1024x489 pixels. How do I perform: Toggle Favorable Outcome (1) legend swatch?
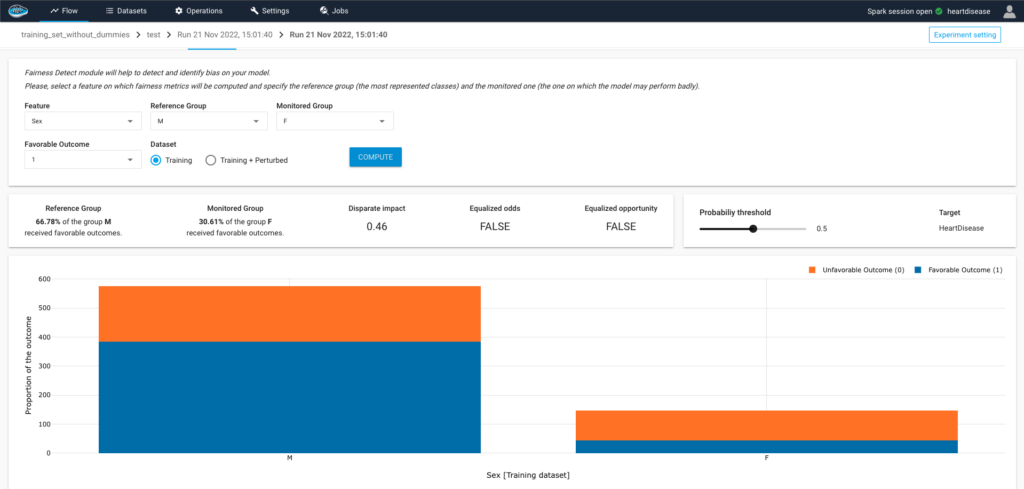coord(918,270)
